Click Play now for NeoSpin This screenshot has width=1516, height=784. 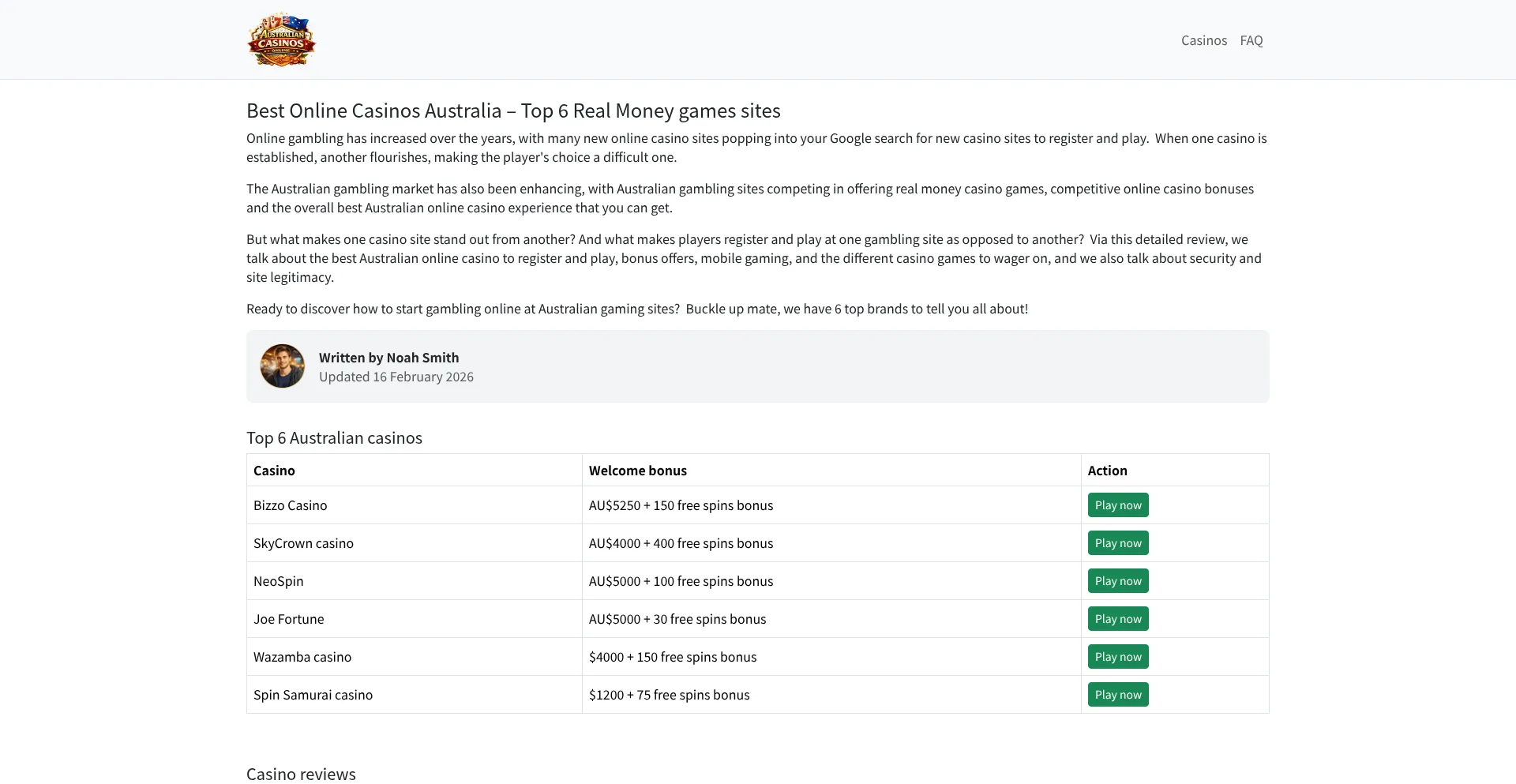(x=1118, y=581)
